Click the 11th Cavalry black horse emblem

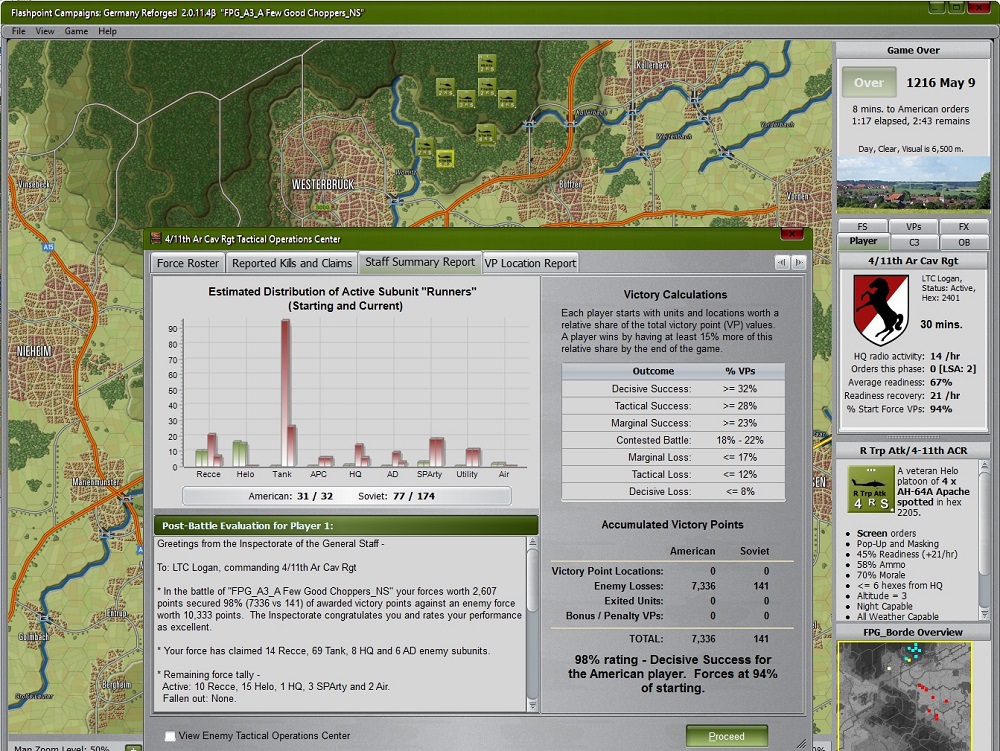coord(881,310)
